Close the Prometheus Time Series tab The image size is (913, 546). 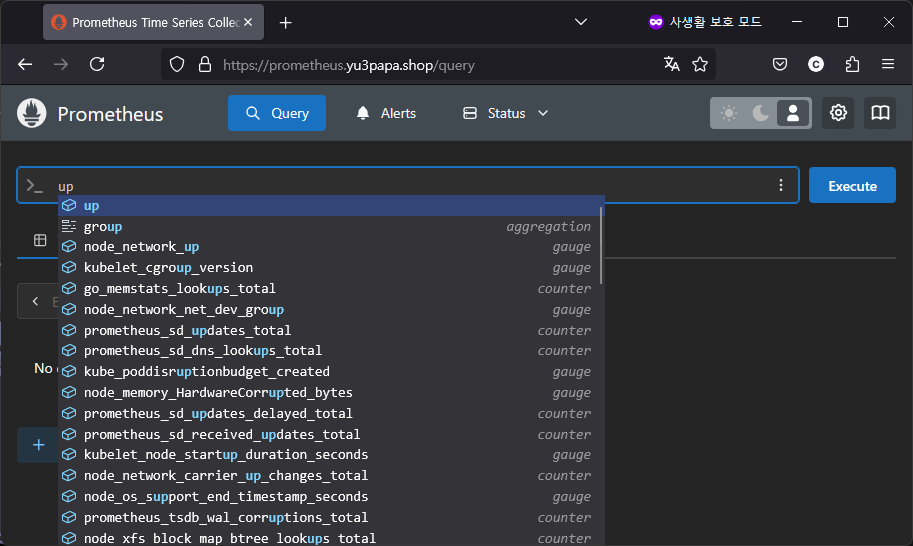point(248,22)
